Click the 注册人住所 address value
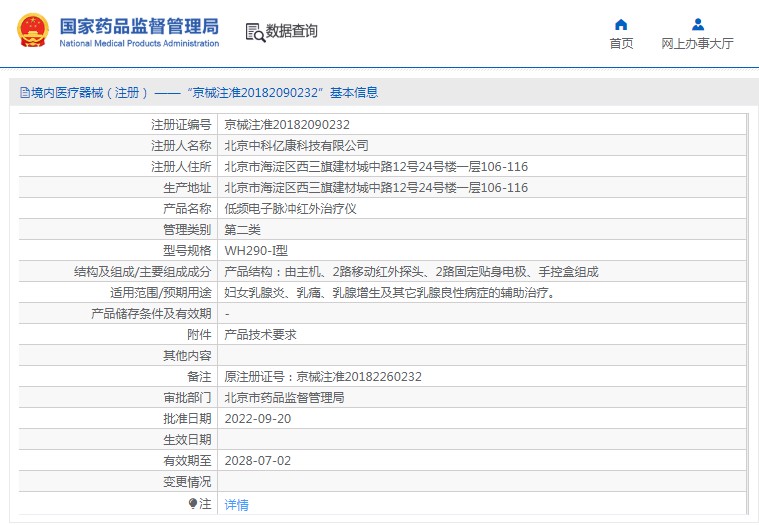This screenshot has height=525, width=759. [x=376, y=167]
